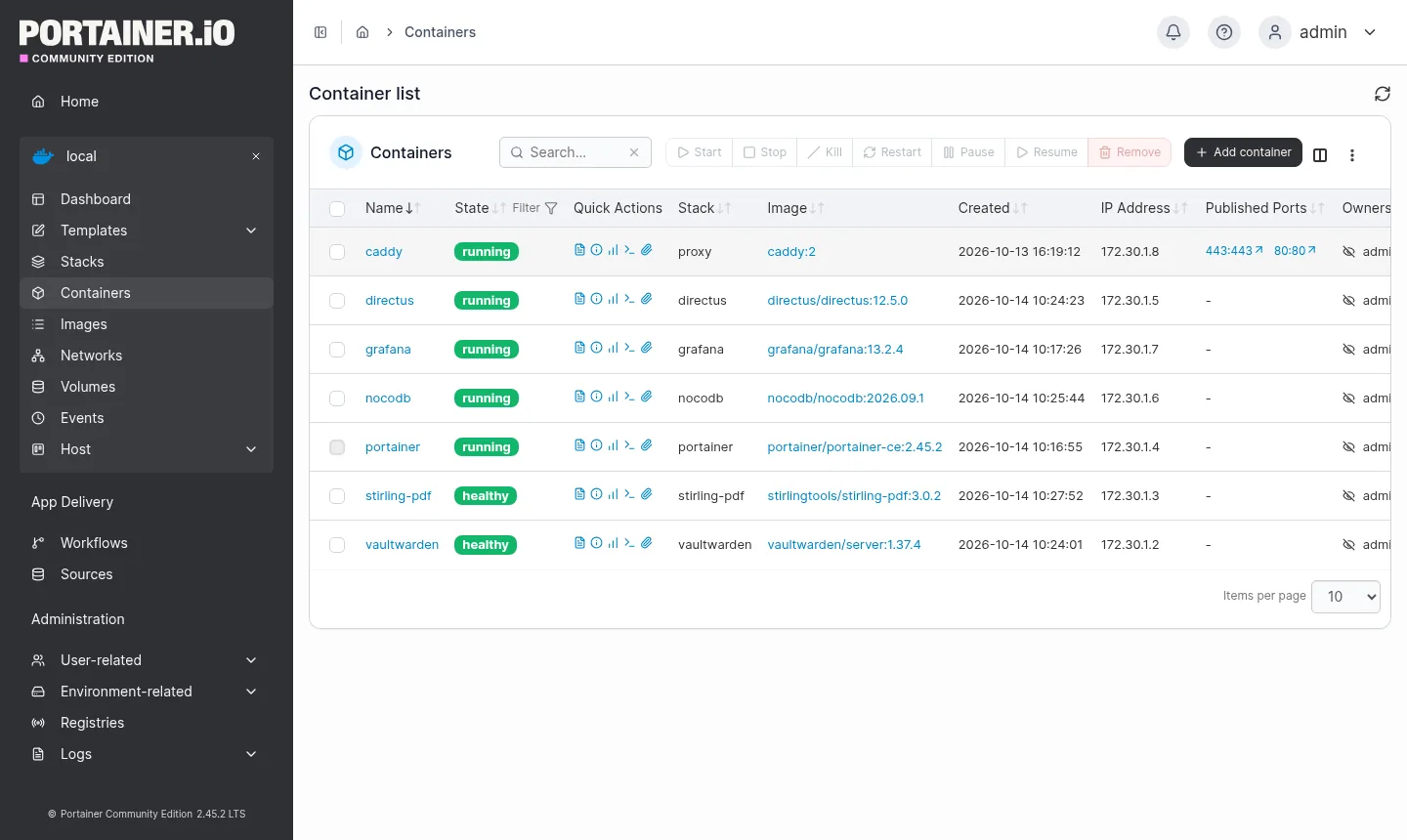Go to home via breadcrumb house icon
This screenshot has height=840, width=1407.
[x=362, y=32]
